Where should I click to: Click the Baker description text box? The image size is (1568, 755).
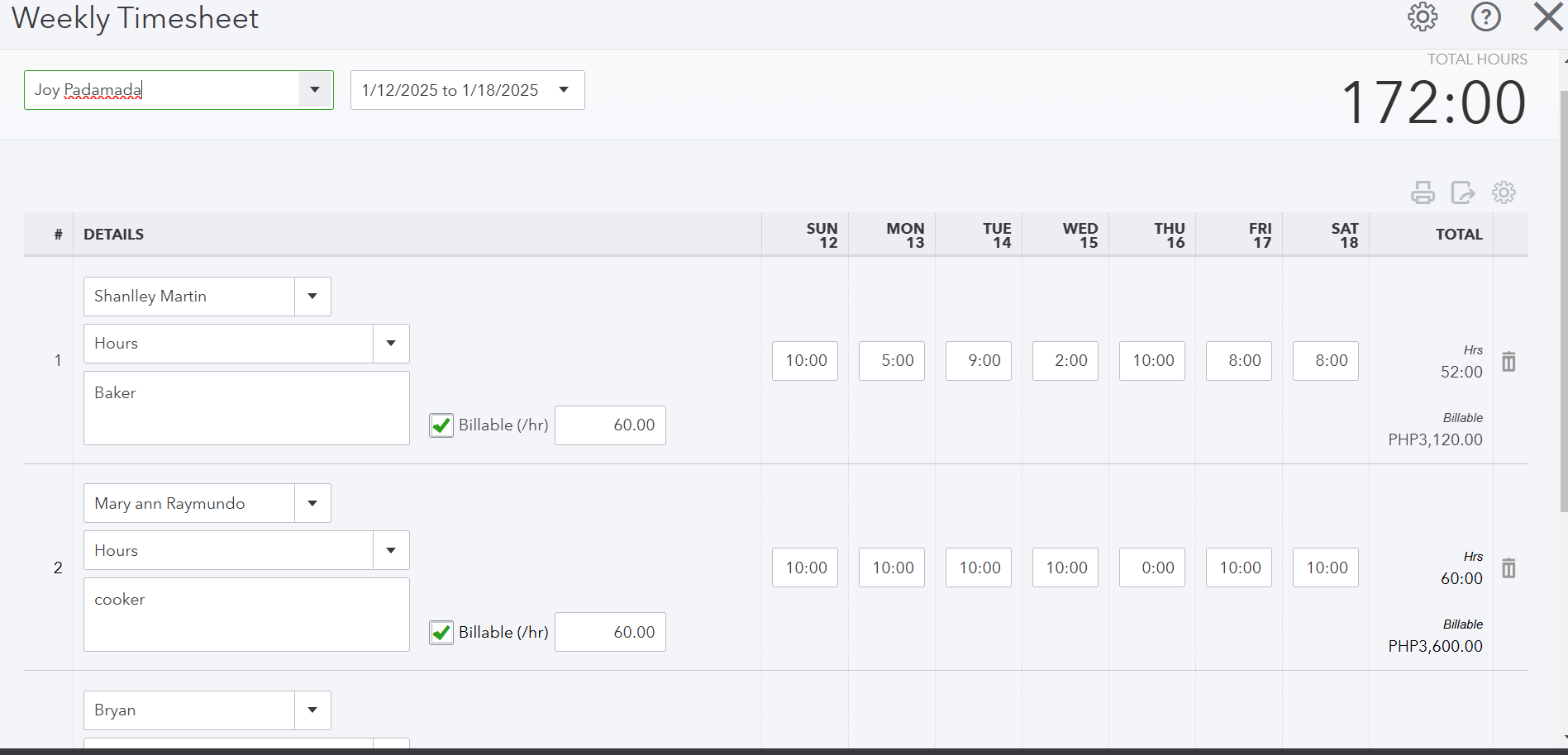(x=246, y=408)
